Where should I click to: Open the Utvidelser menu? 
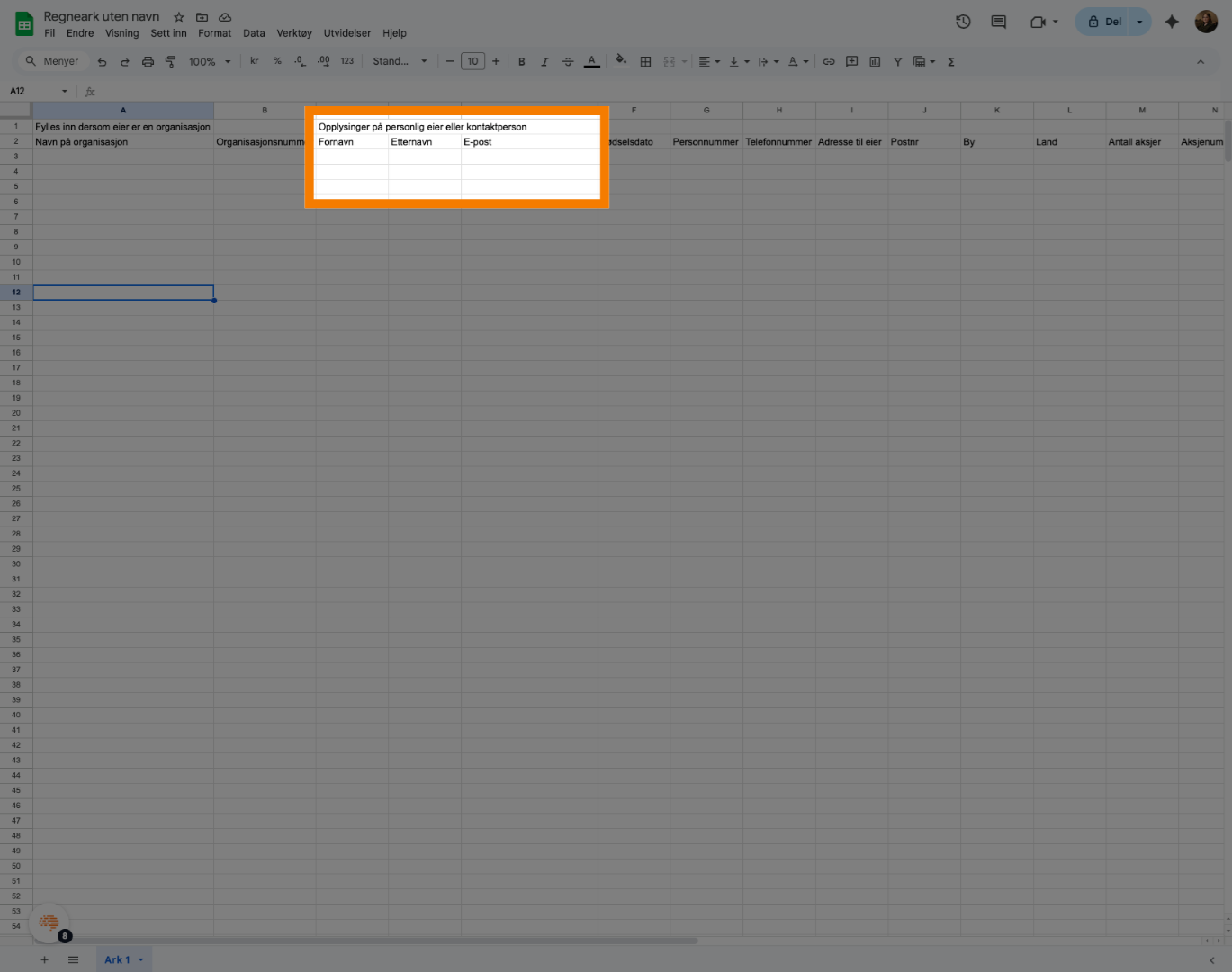pos(347,33)
